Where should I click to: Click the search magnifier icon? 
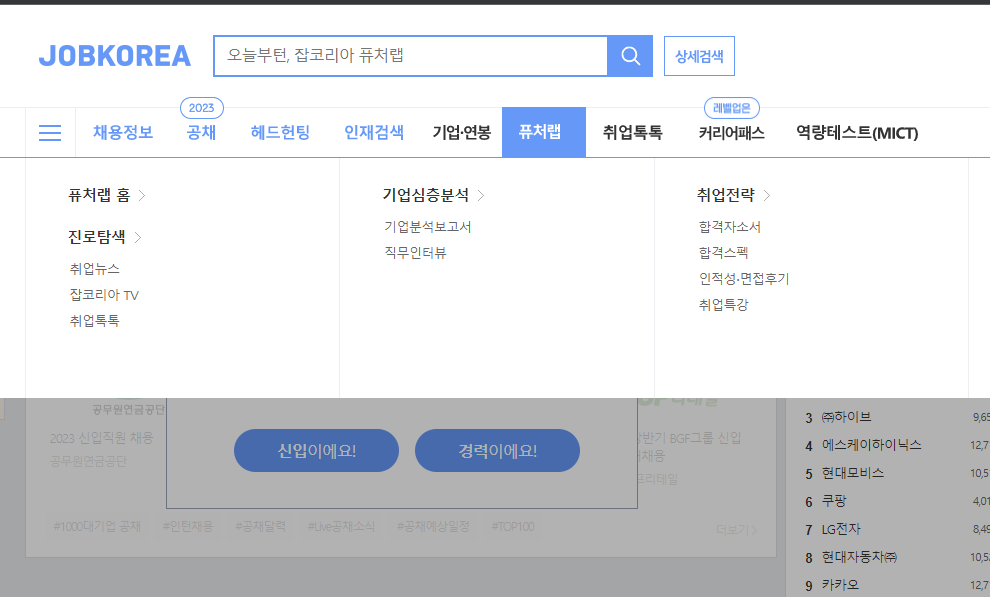click(x=630, y=55)
